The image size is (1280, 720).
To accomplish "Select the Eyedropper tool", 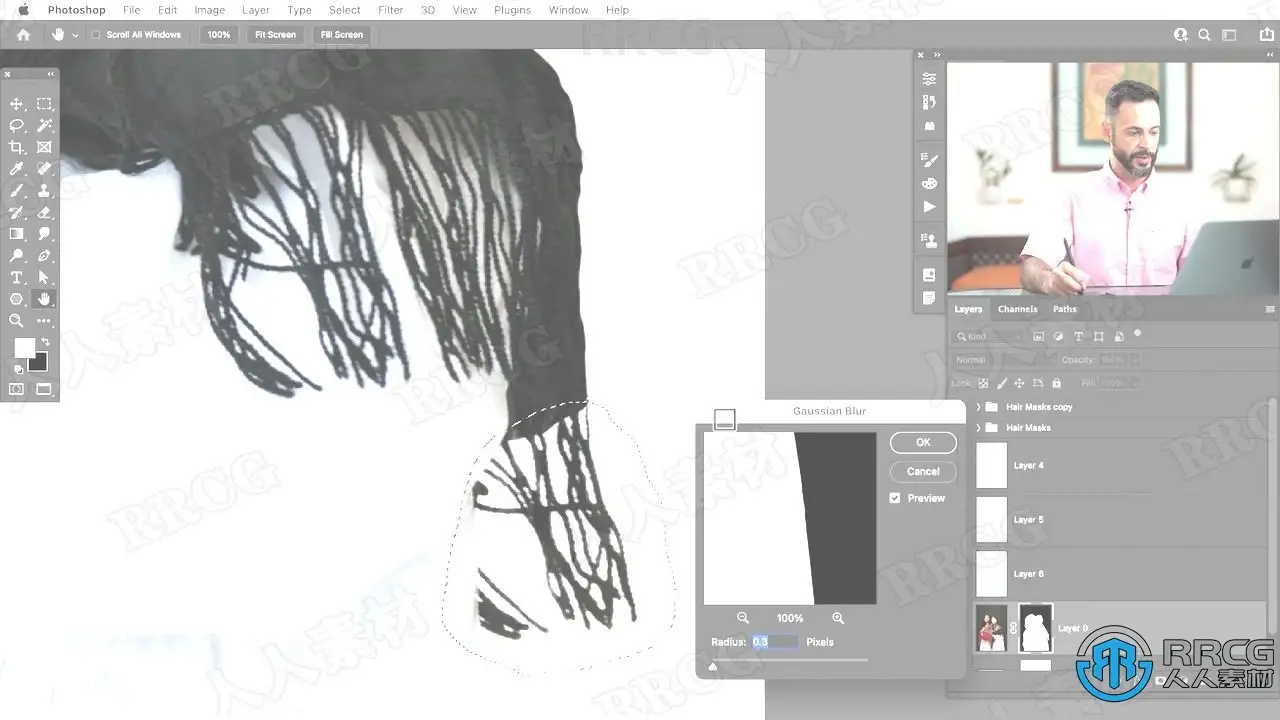I will [x=17, y=169].
